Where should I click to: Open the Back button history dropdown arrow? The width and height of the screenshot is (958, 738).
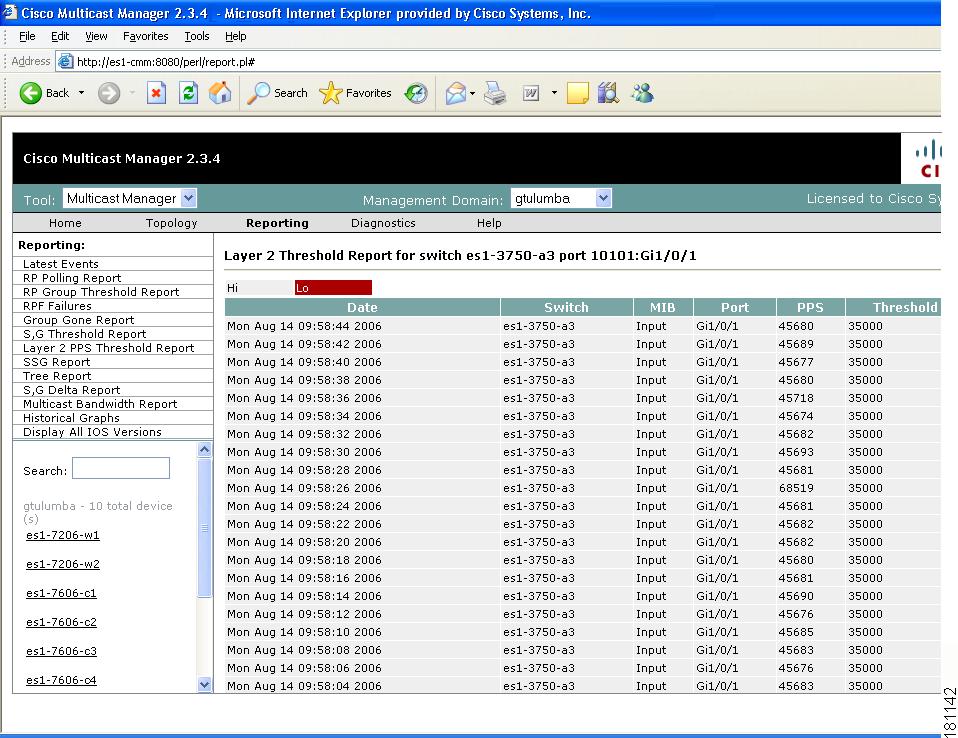(x=81, y=93)
